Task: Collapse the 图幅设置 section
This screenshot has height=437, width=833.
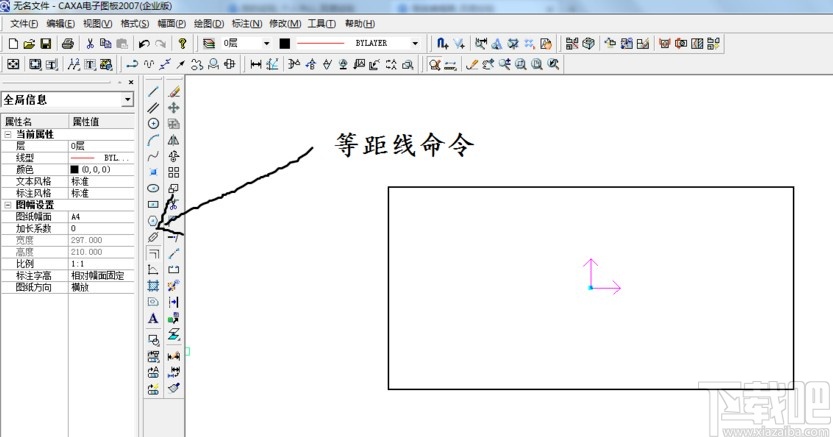Action: point(7,204)
